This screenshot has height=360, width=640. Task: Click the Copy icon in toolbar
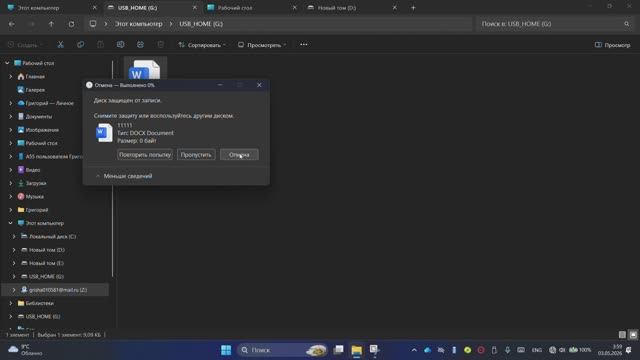click(x=80, y=44)
